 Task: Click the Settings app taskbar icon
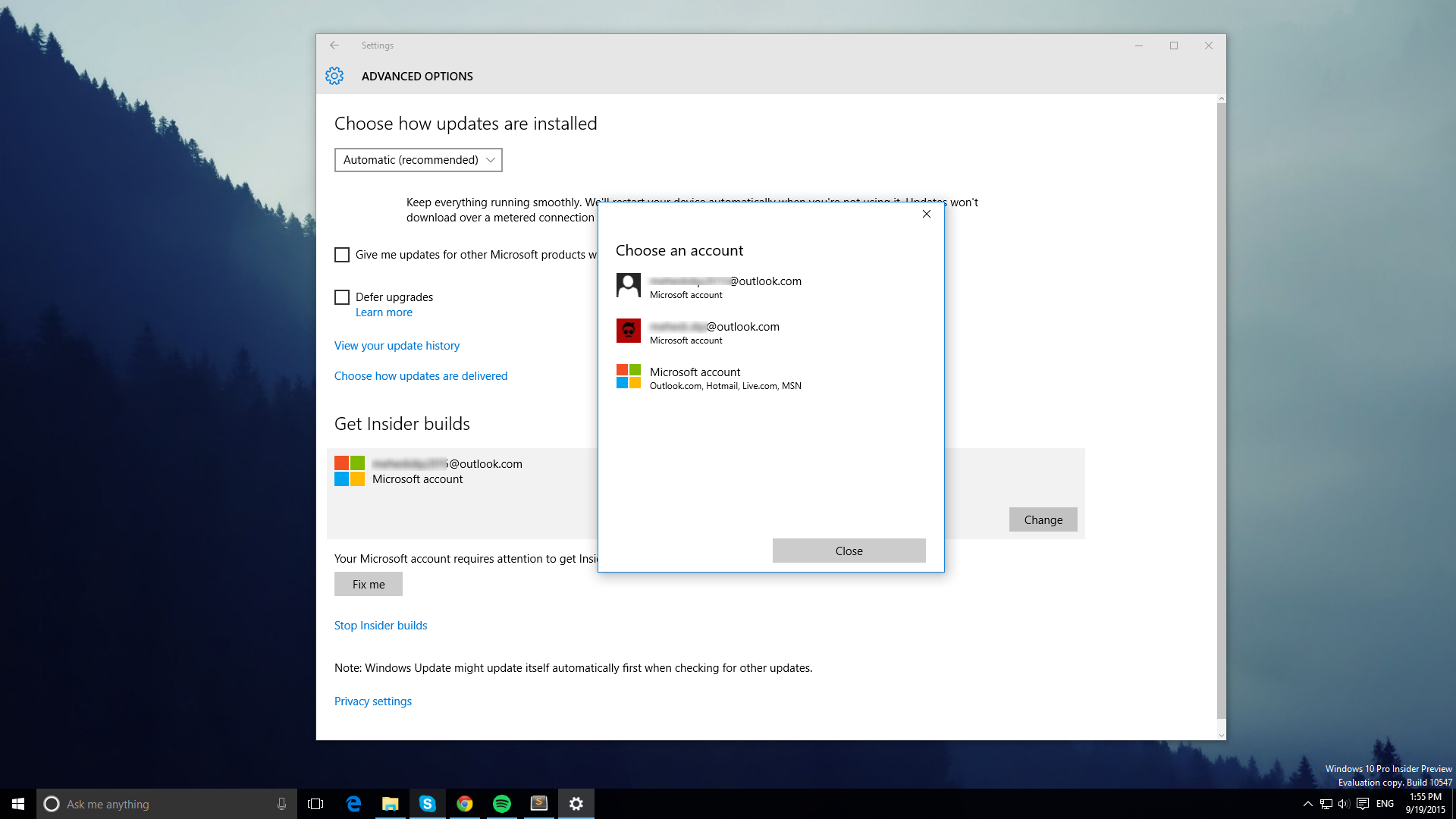[576, 804]
